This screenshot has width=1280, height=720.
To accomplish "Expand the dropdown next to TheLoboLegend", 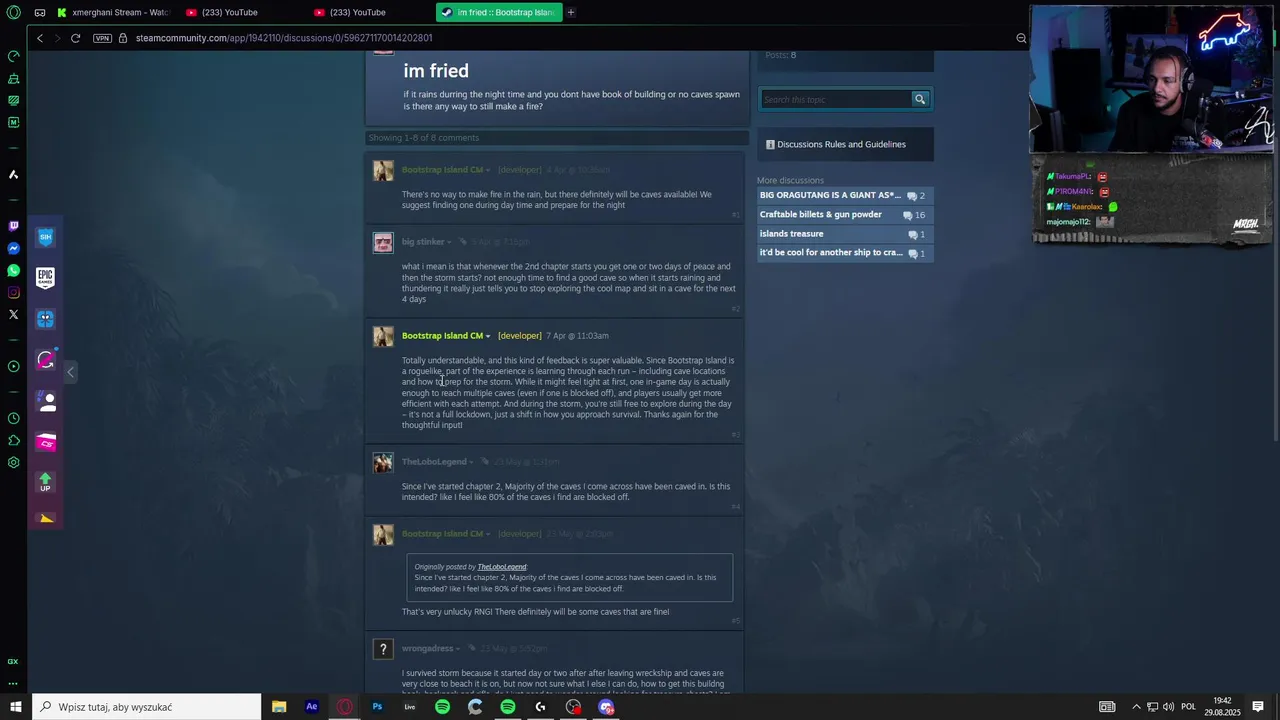I will click(x=472, y=462).
